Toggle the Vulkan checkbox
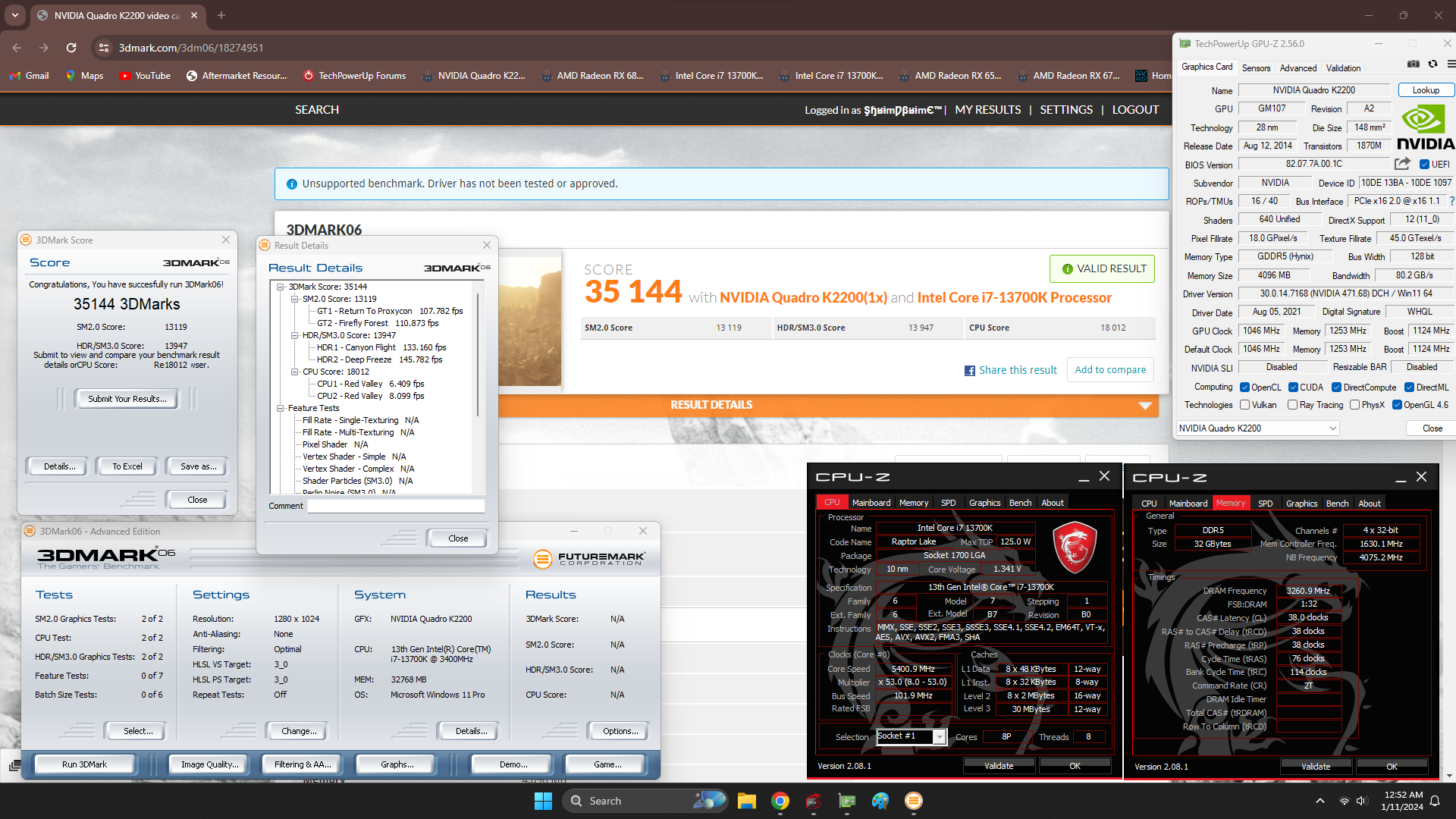This screenshot has height=819, width=1456. (1244, 405)
